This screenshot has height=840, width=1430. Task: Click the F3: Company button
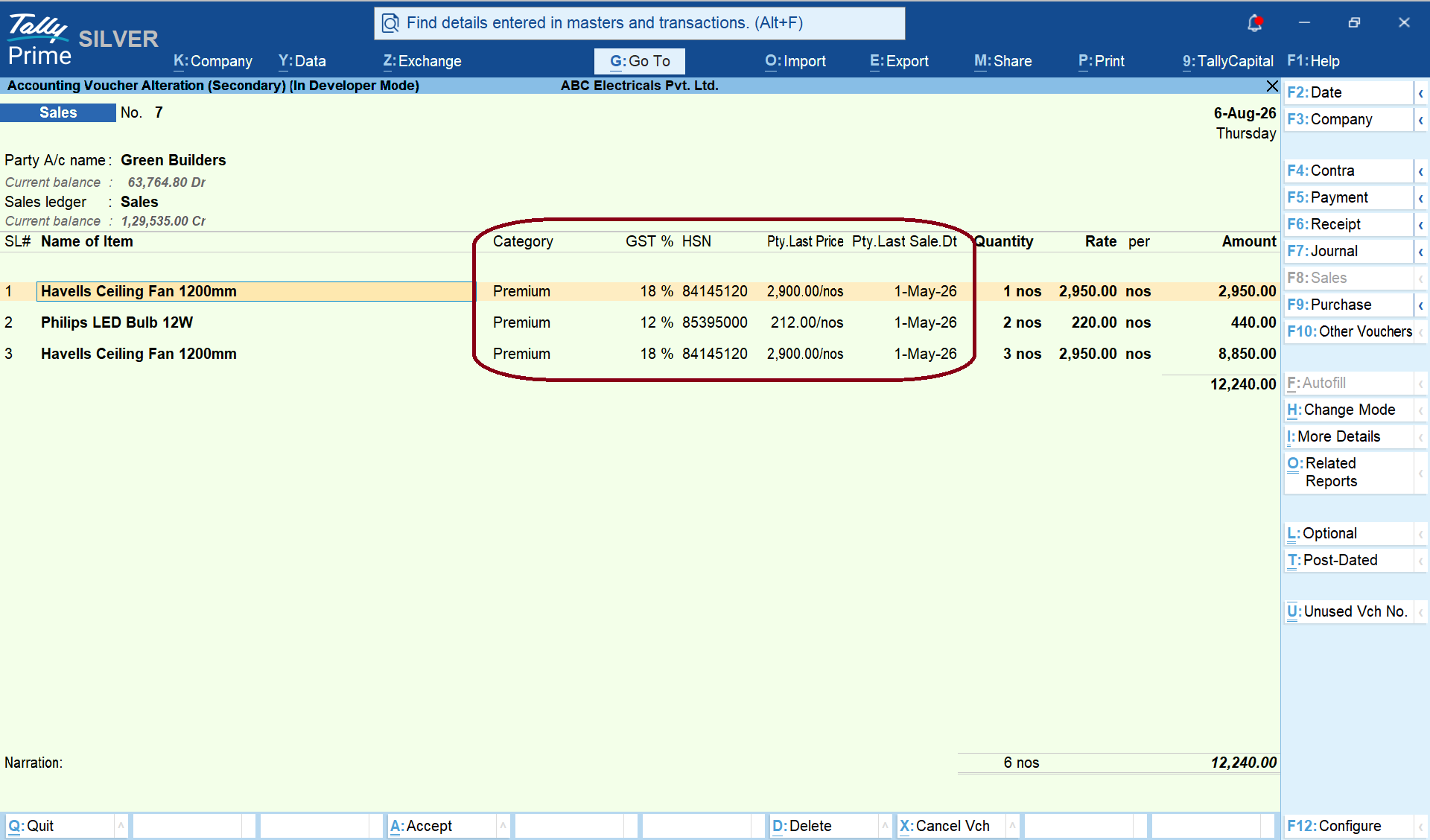click(x=1349, y=120)
